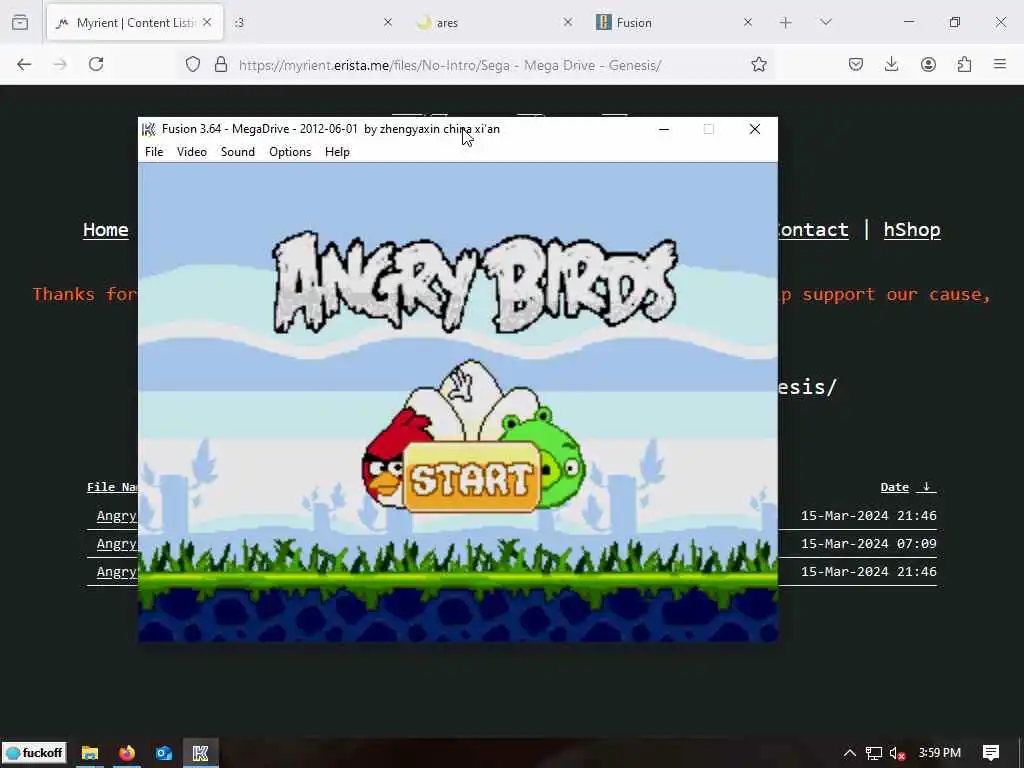Close the ares browser tab

[x=568, y=22]
